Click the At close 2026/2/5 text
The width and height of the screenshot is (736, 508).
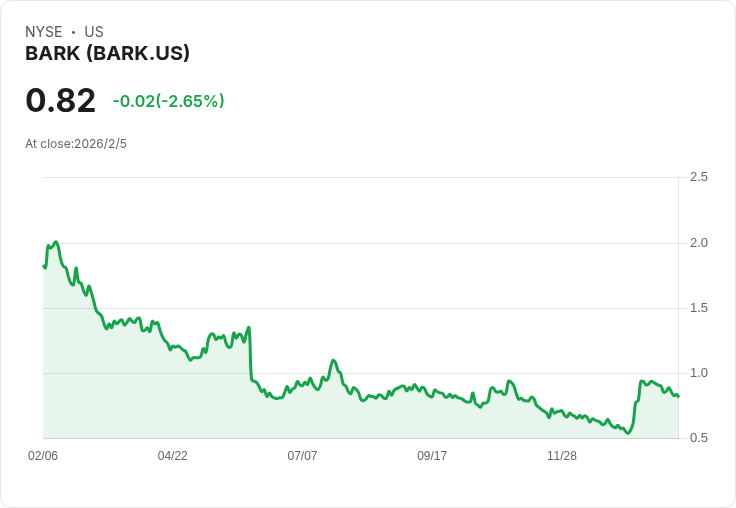tap(76, 144)
